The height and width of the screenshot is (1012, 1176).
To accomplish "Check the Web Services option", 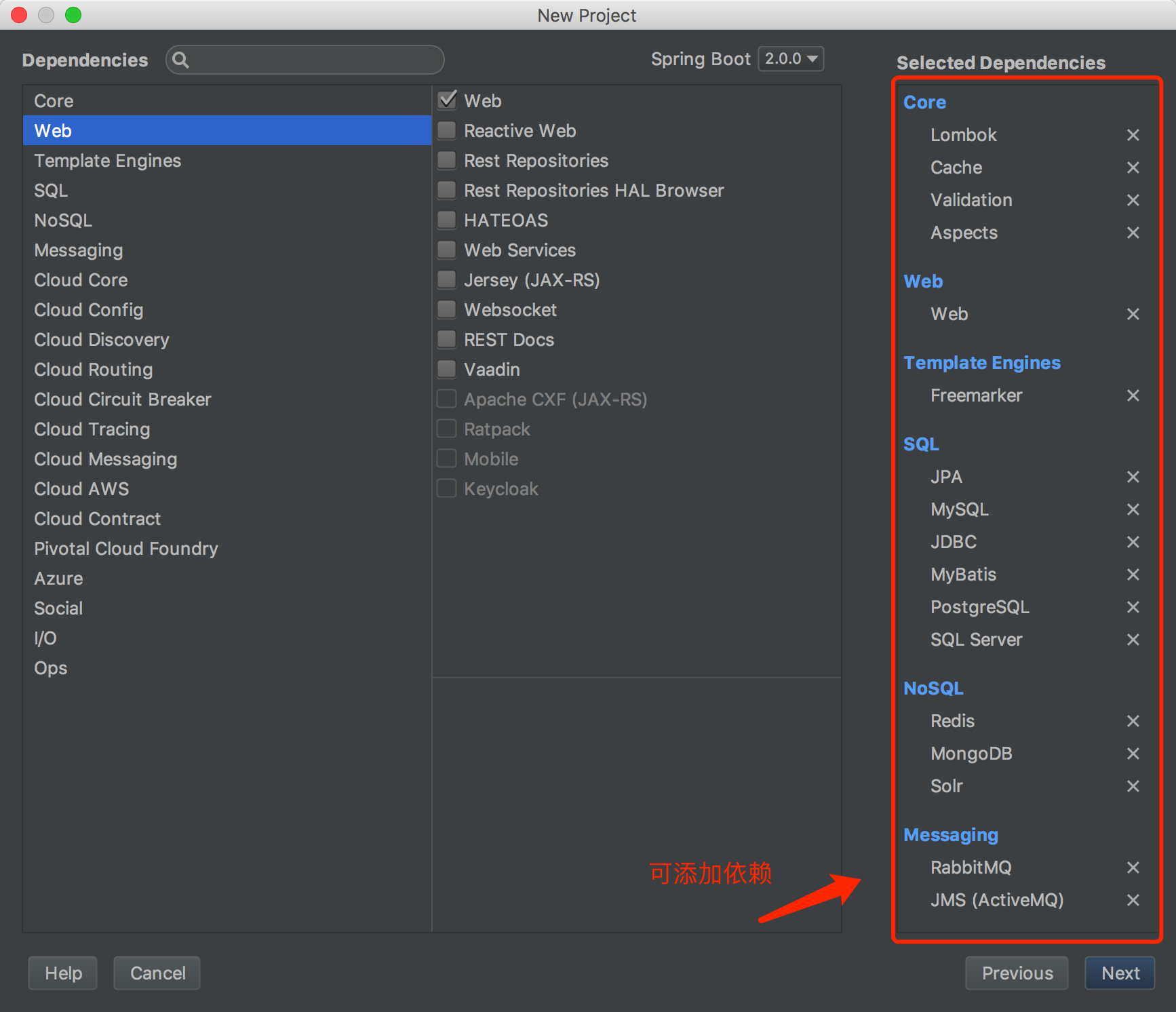I will coord(447,250).
